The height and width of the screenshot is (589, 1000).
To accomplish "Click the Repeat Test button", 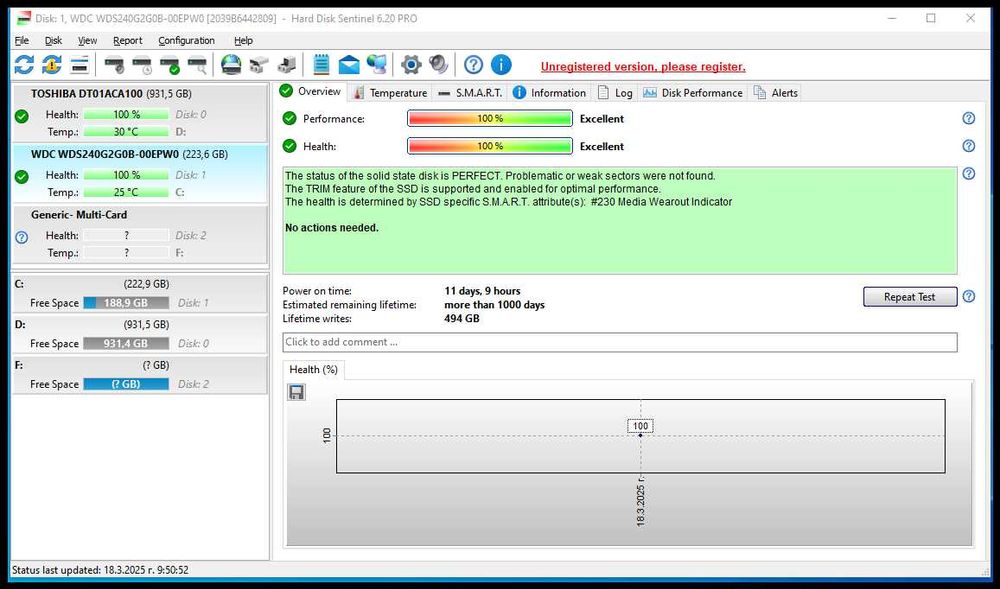I will point(909,296).
